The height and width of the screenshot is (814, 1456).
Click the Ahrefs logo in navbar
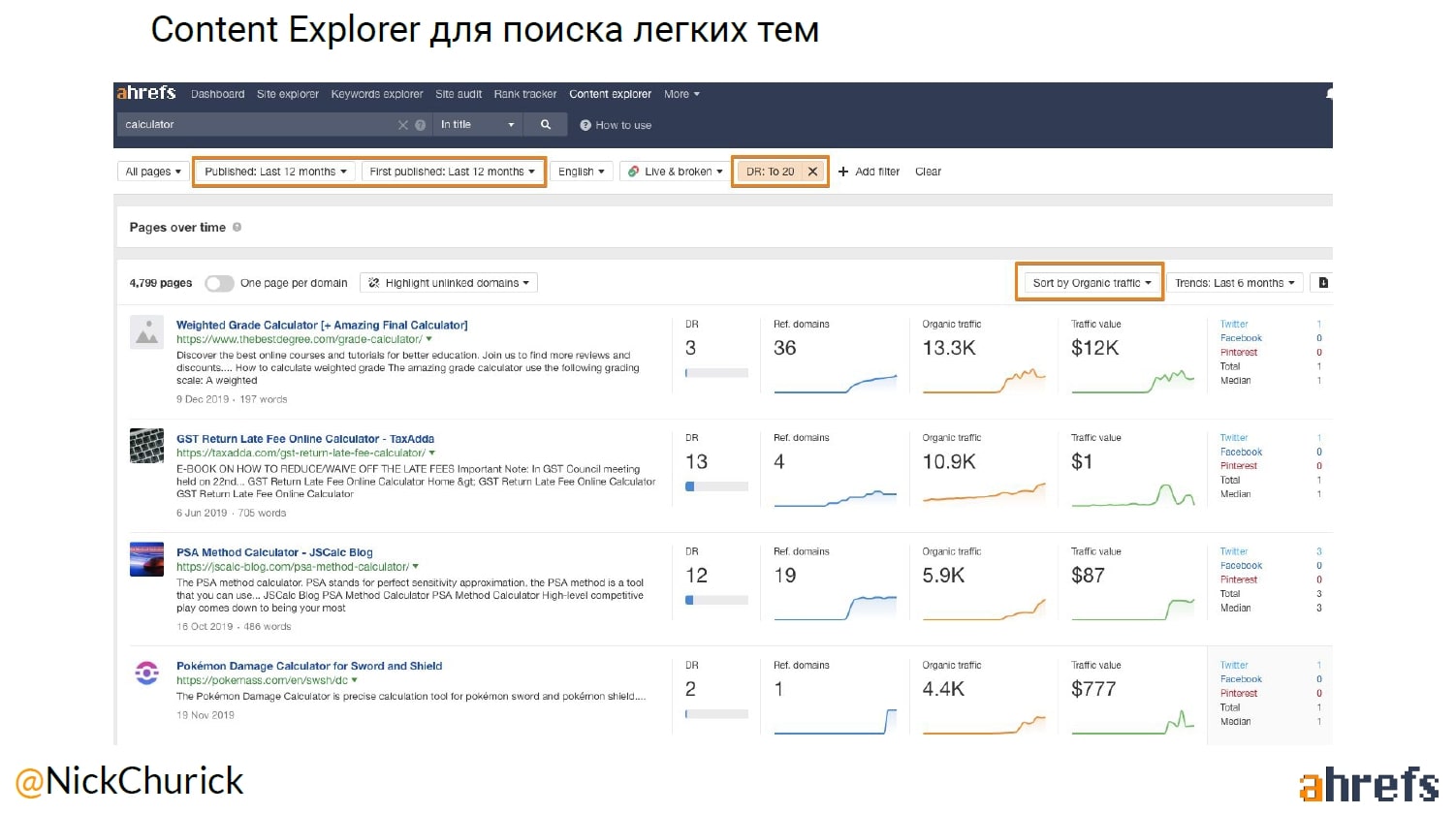146,93
